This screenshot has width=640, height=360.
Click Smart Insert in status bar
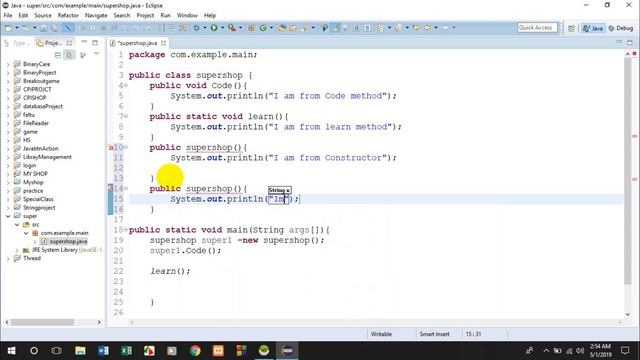click(x=434, y=334)
